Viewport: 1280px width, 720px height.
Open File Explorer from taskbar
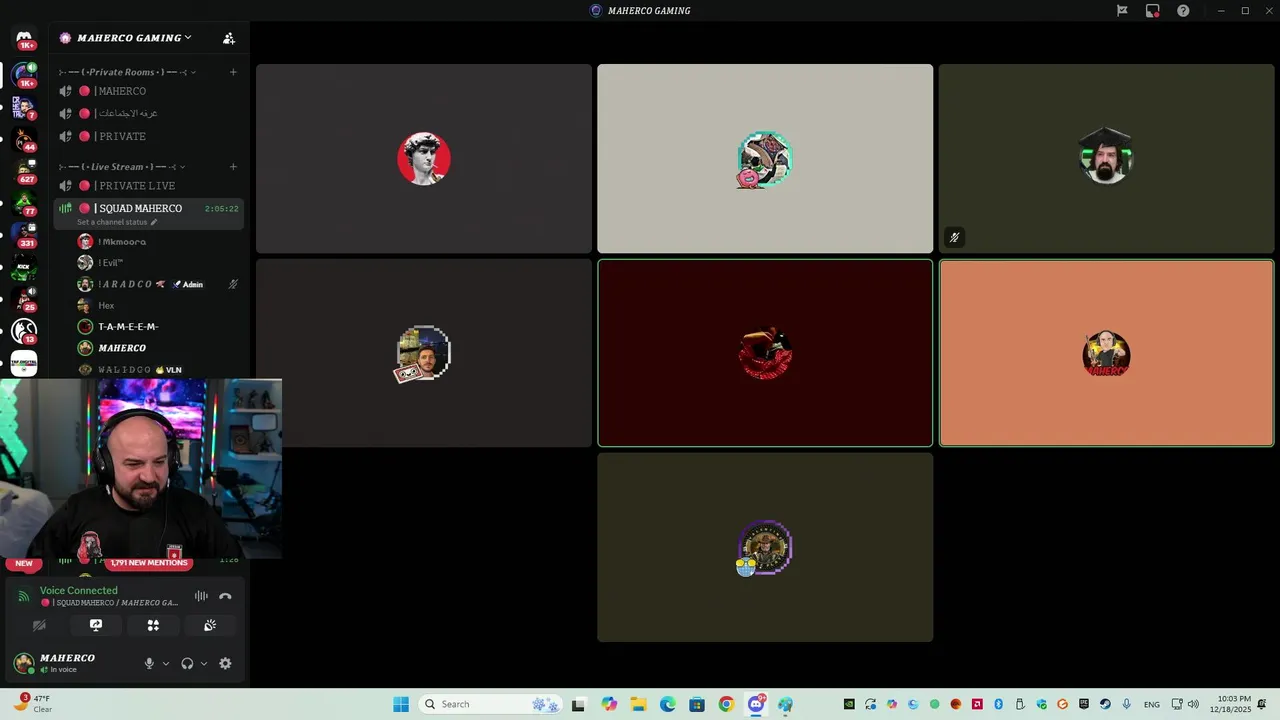(x=638, y=704)
